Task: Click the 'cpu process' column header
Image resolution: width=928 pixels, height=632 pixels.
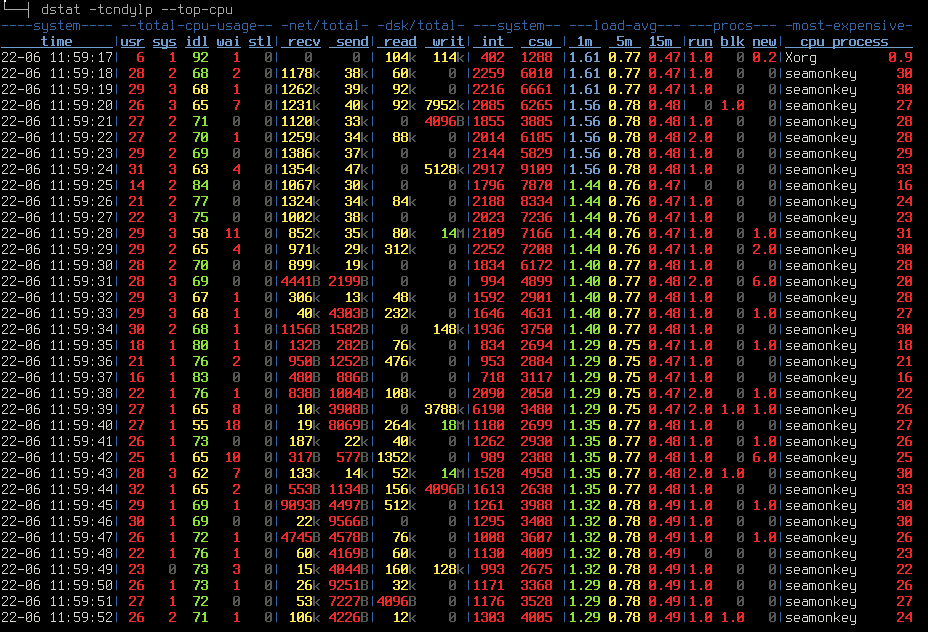Action: [x=844, y=41]
